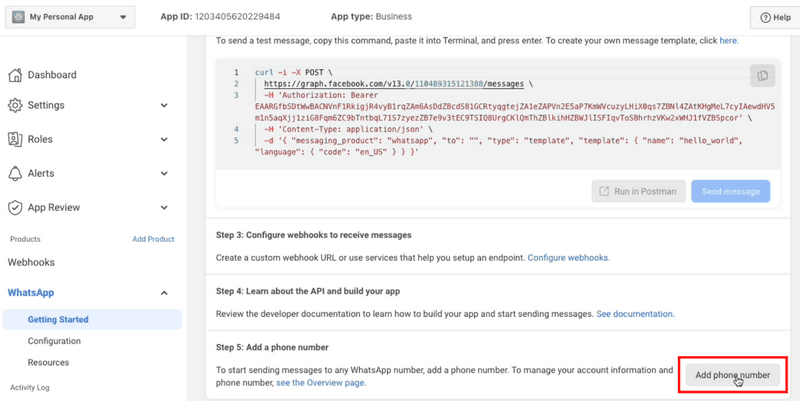Click the Send message button
Viewport: 800px width, 401px height.
coord(731,191)
